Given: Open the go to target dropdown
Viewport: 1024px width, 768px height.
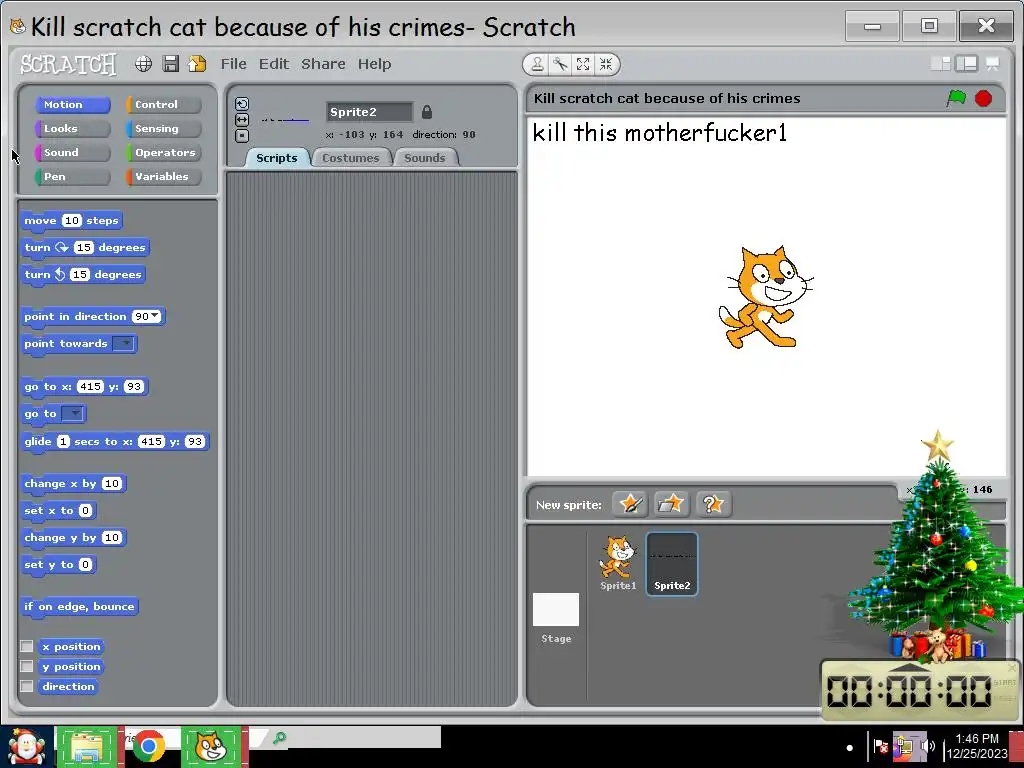Looking at the screenshot, I should (x=72, y=413).
